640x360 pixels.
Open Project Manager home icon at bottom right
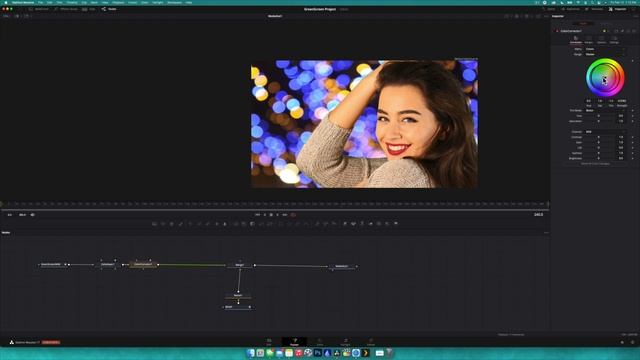pos(622,342)
